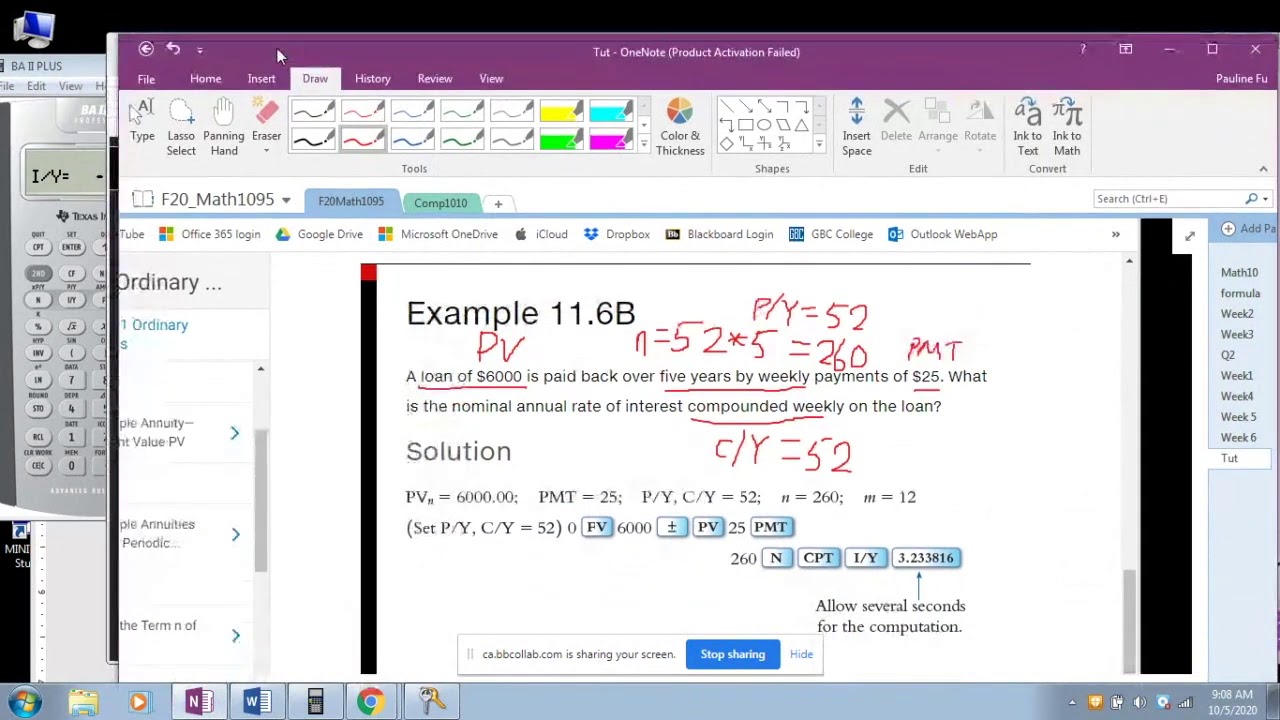Click the 2ND key on BA II PLUS calculator
Viewport: 1280px width, 720px height.
[38, 274]
